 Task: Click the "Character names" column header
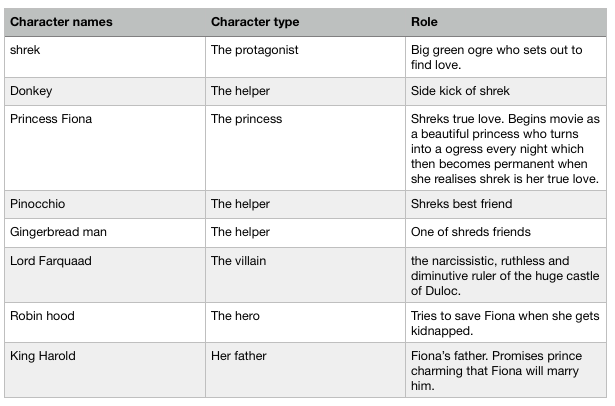(61, 21)
